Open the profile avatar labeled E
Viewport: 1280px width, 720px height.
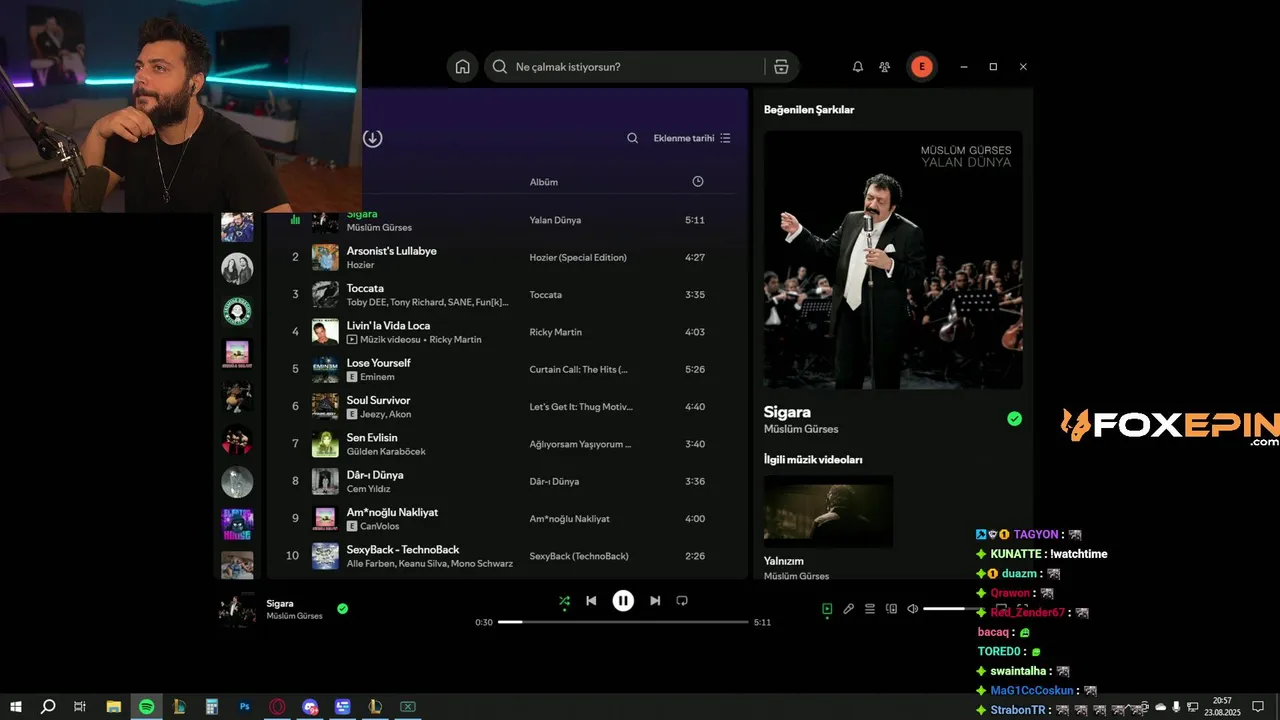pos(921,67)
